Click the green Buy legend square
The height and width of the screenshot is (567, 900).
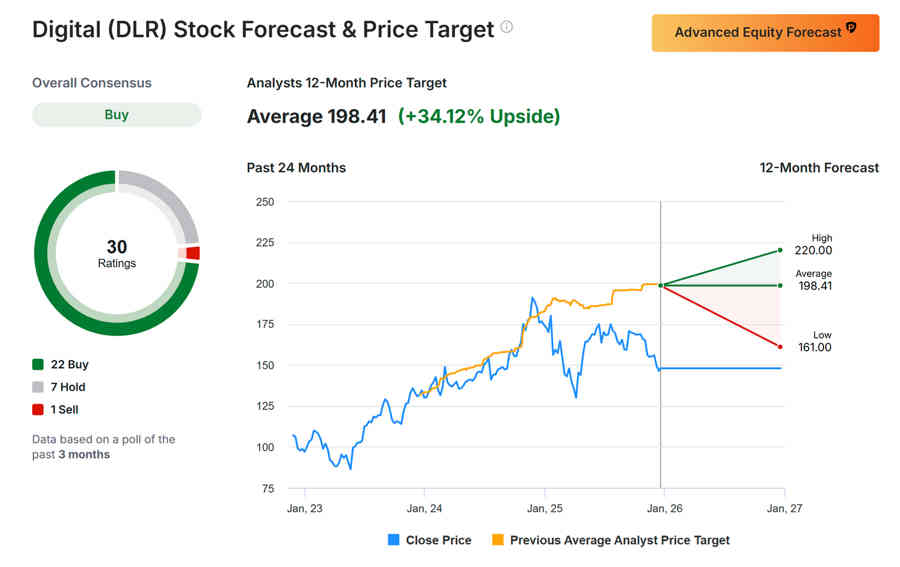(x=38, y=365)
